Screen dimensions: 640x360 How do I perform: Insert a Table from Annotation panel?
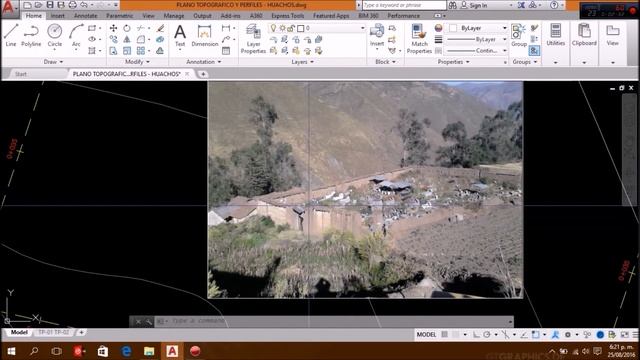tap(226, 51)
